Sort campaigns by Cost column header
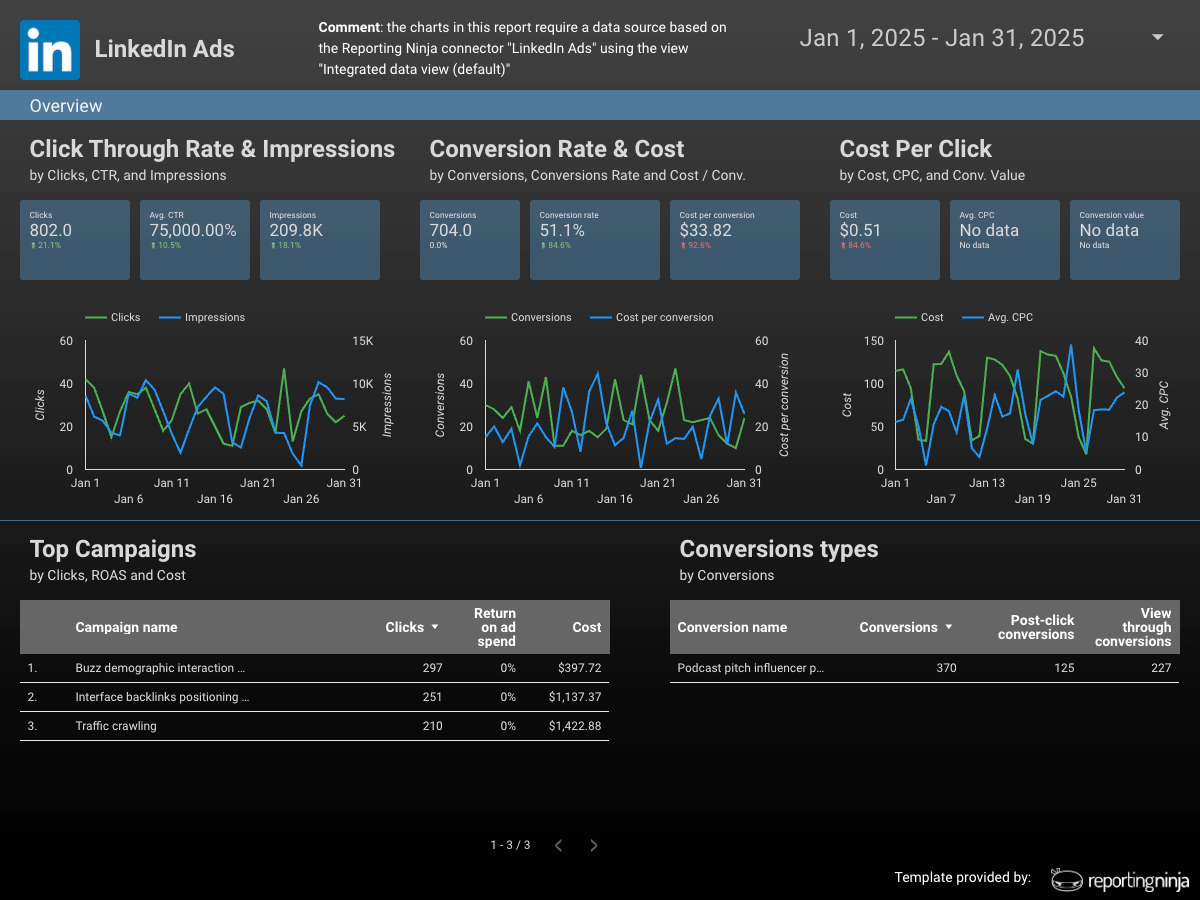This screenshot has height=900, width=1200. (x=587, y=627)
